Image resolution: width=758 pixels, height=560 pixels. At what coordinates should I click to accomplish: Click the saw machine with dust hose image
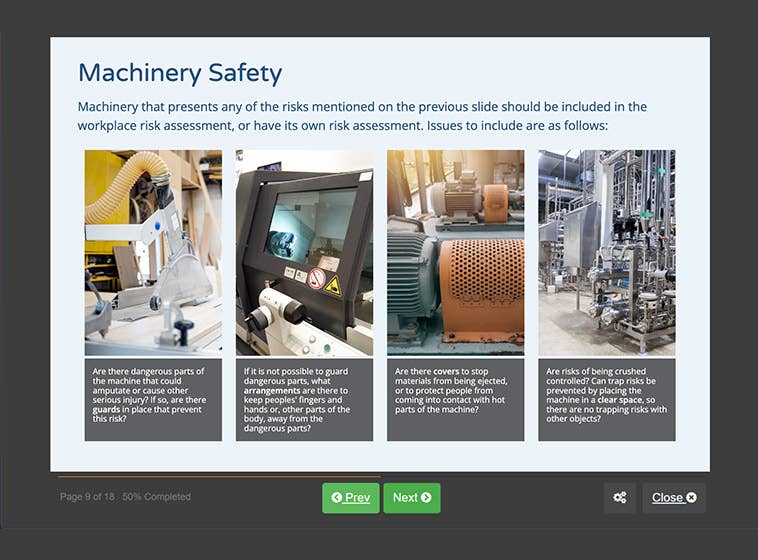[x=153, y=252]
